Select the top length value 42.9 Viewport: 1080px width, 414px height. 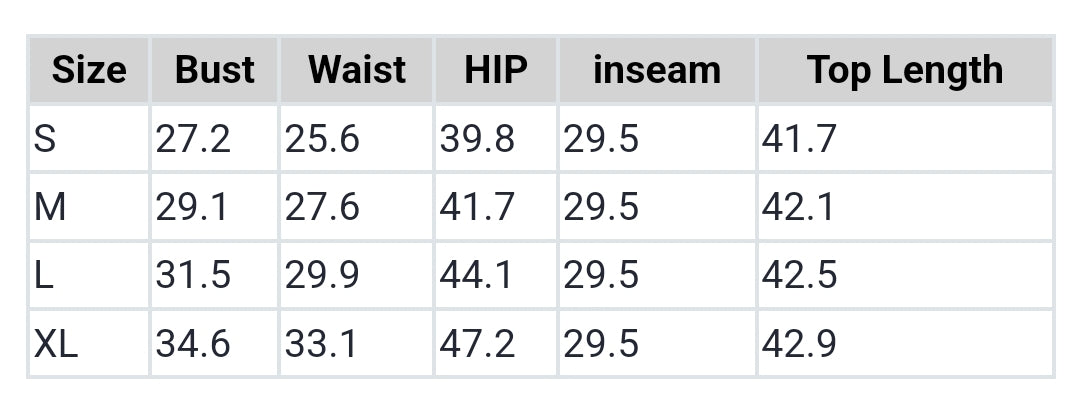click(799, 343)
